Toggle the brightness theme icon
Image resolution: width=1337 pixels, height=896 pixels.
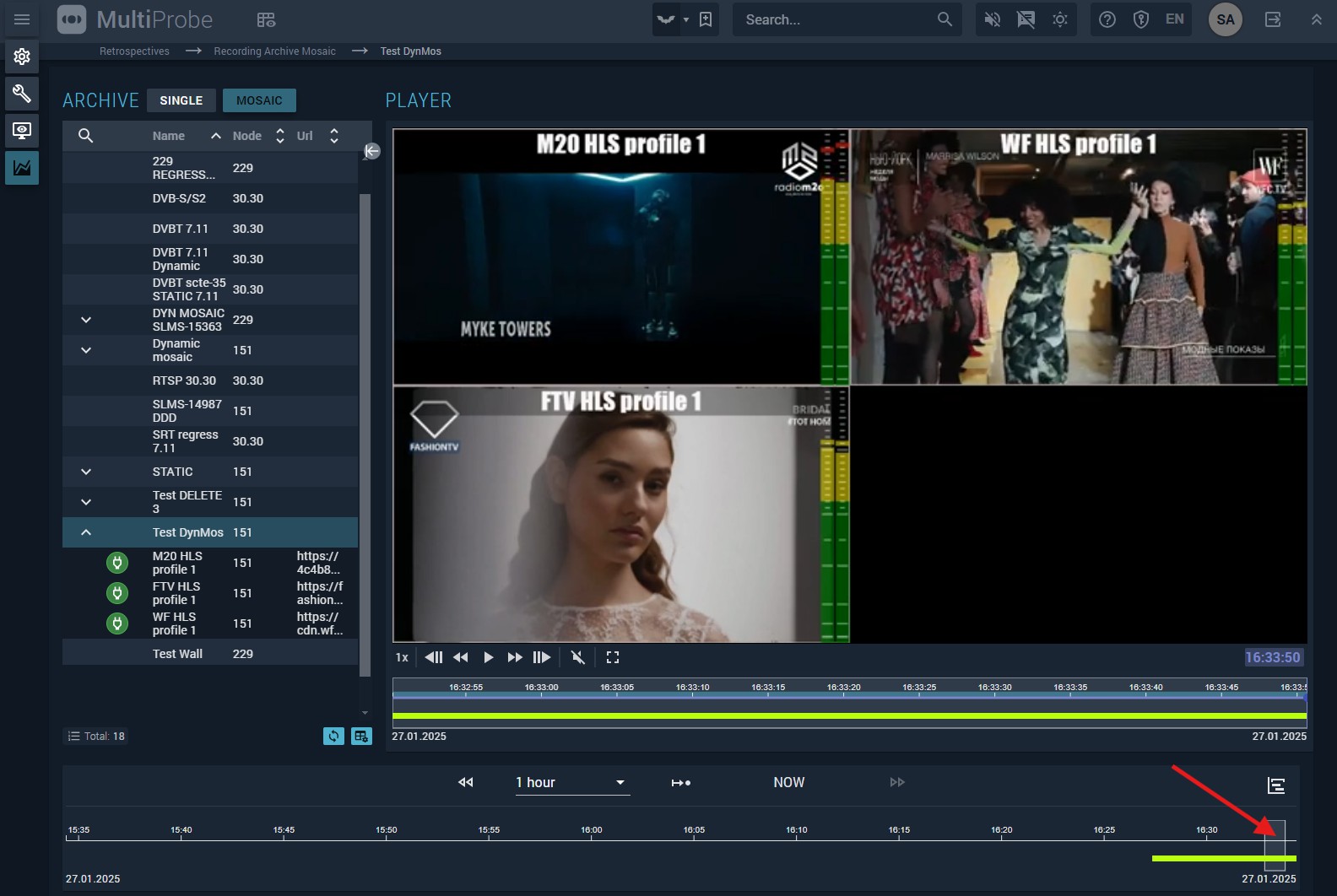(1060, 19)
